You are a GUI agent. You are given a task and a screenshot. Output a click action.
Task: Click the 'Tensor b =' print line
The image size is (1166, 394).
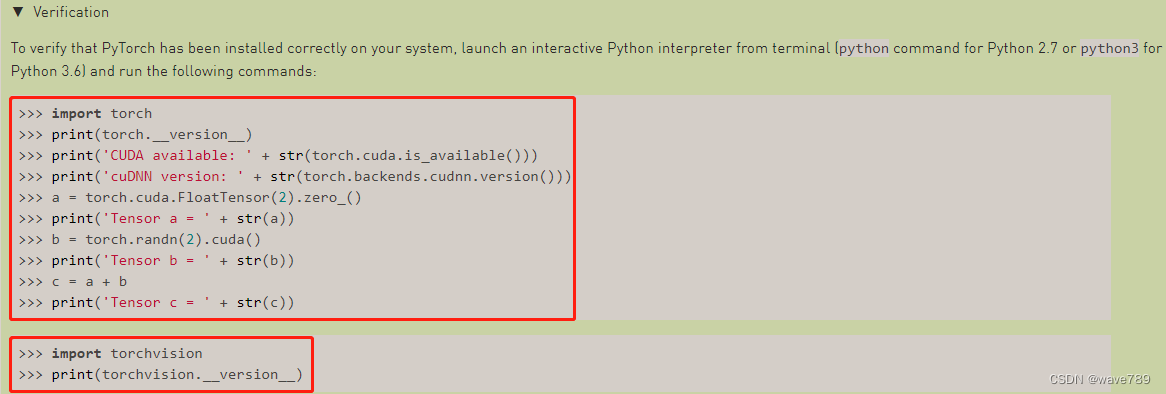point(156,260)
